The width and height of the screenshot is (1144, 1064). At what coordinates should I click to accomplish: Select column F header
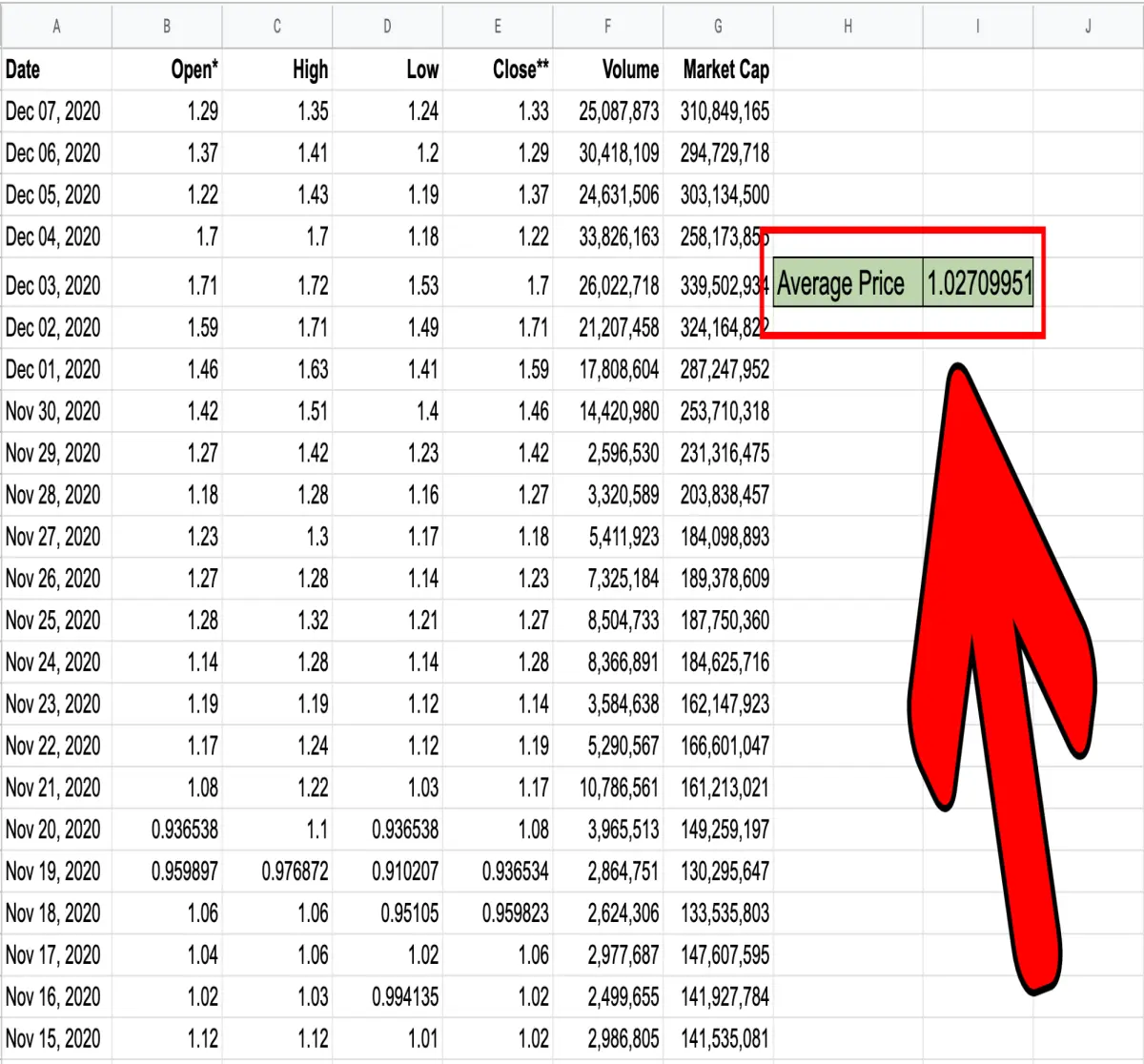tap(607, 27)
